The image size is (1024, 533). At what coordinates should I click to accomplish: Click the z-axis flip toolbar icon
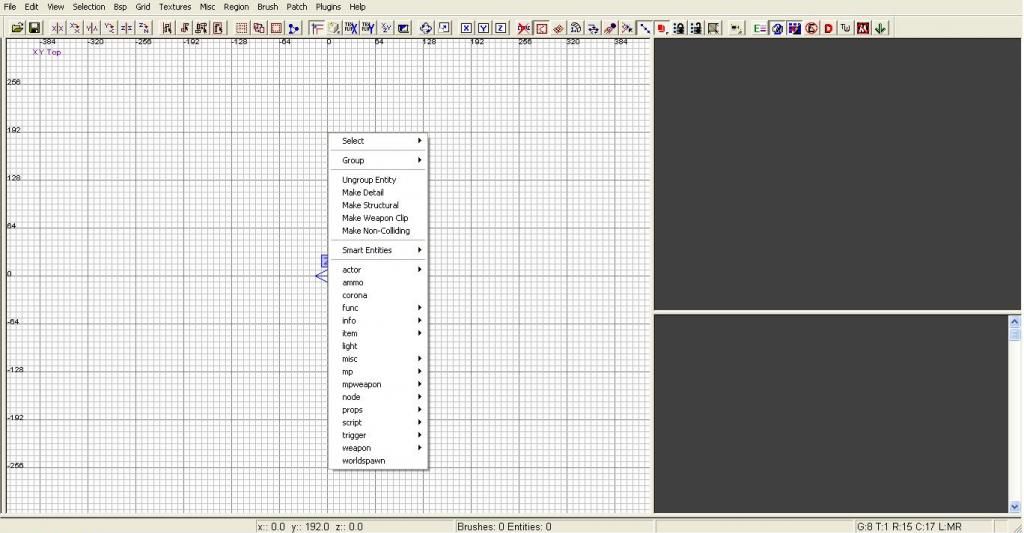(127, 28)
